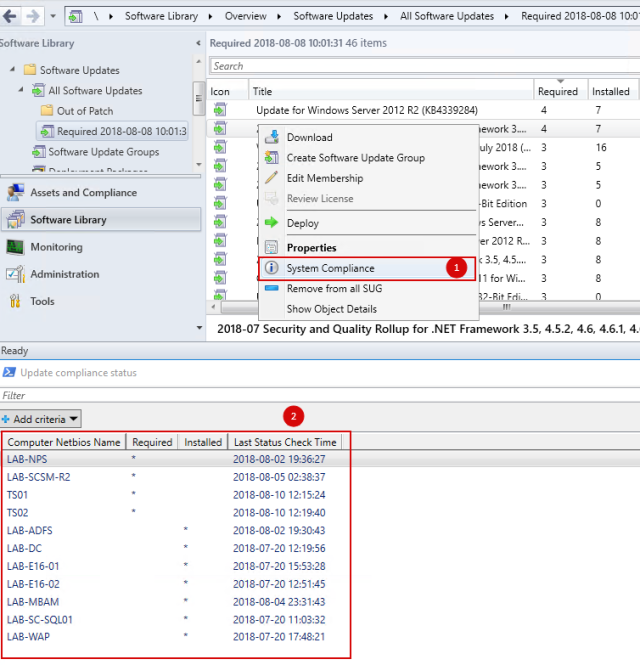The height and width of the screenshot is (665, 640).
Task: Click green Deploy arrow icon
Action: tap(271, 222)
